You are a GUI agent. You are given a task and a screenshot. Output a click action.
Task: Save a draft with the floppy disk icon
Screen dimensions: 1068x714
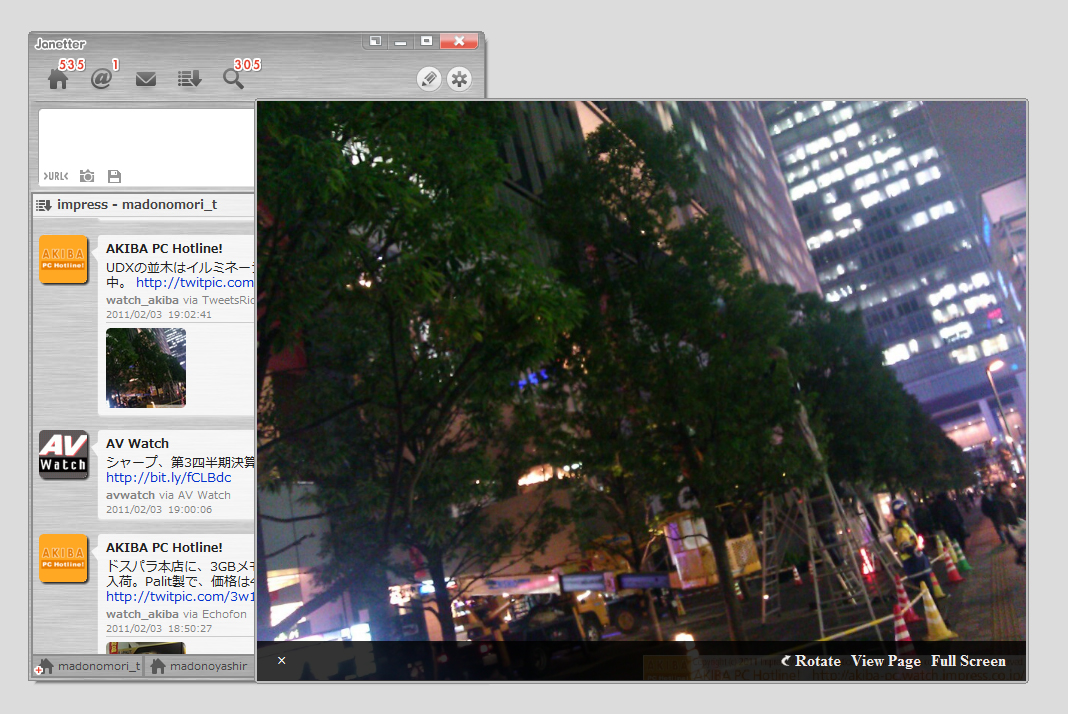coord(114,176)
